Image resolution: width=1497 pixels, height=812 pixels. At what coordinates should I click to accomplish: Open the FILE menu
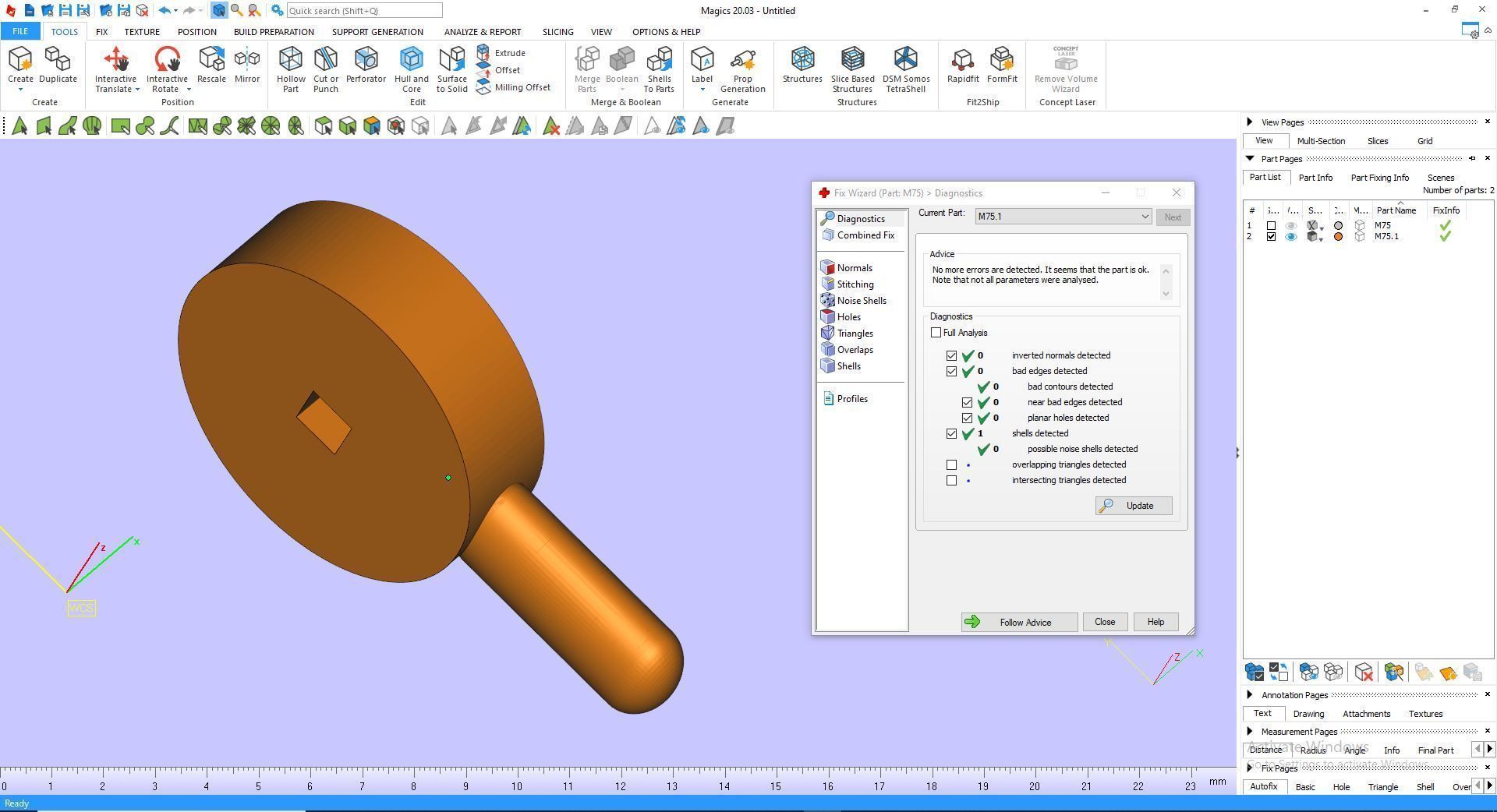(x=20, y=32)
